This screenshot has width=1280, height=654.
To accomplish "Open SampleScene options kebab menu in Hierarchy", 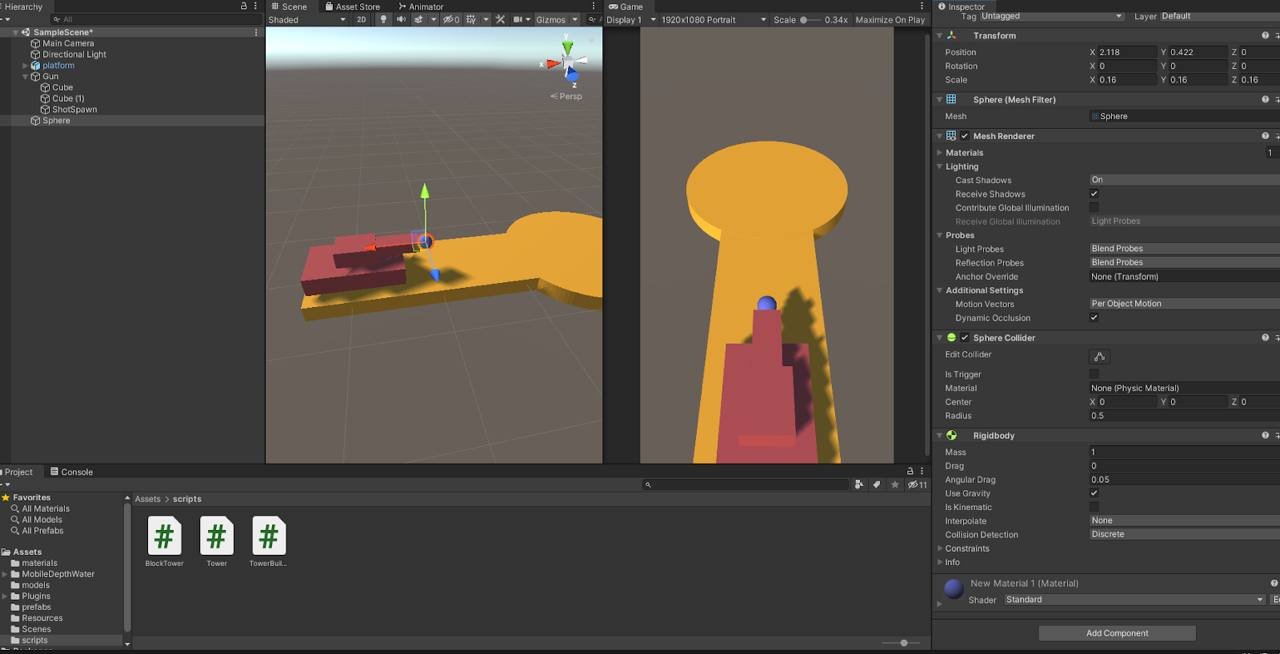I will 256,32.
